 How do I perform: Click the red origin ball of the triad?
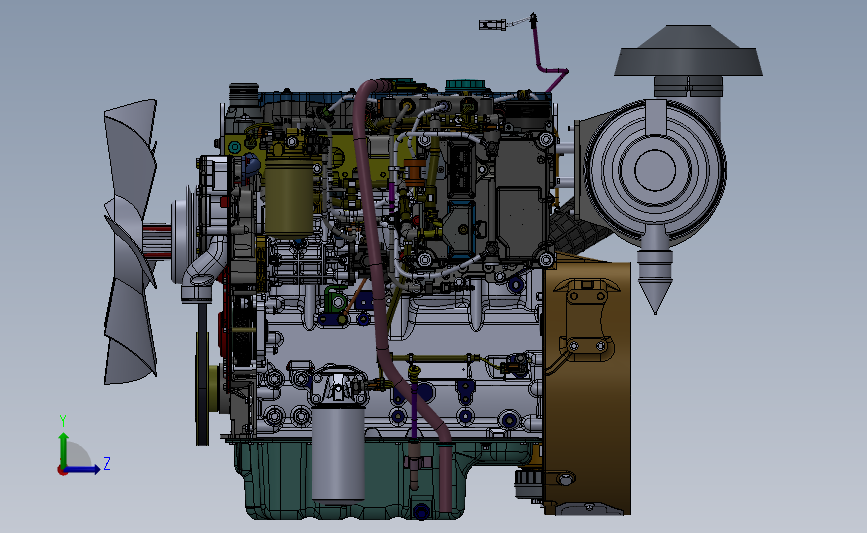pyautogui.click(x=62, y=471)
